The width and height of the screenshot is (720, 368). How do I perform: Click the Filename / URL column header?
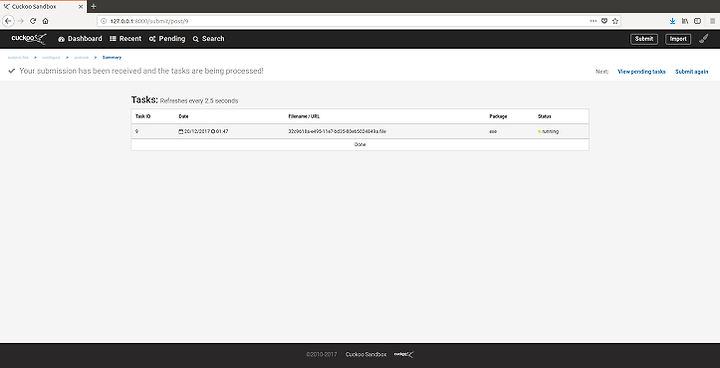tap(304, 117)
